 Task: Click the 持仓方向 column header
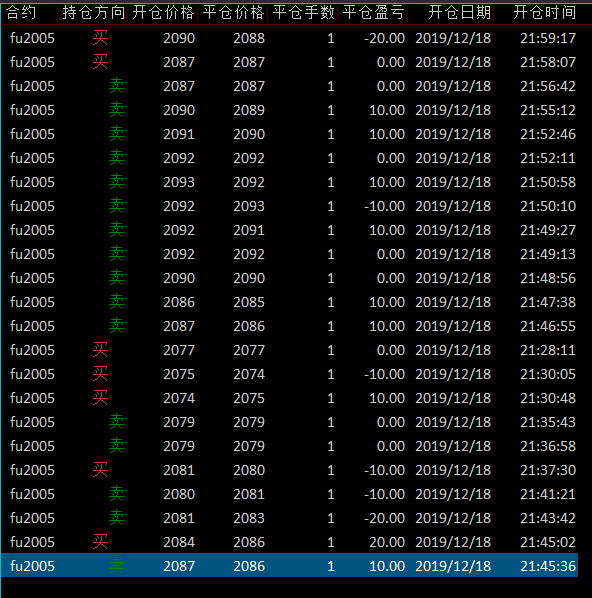pos(93,13)
